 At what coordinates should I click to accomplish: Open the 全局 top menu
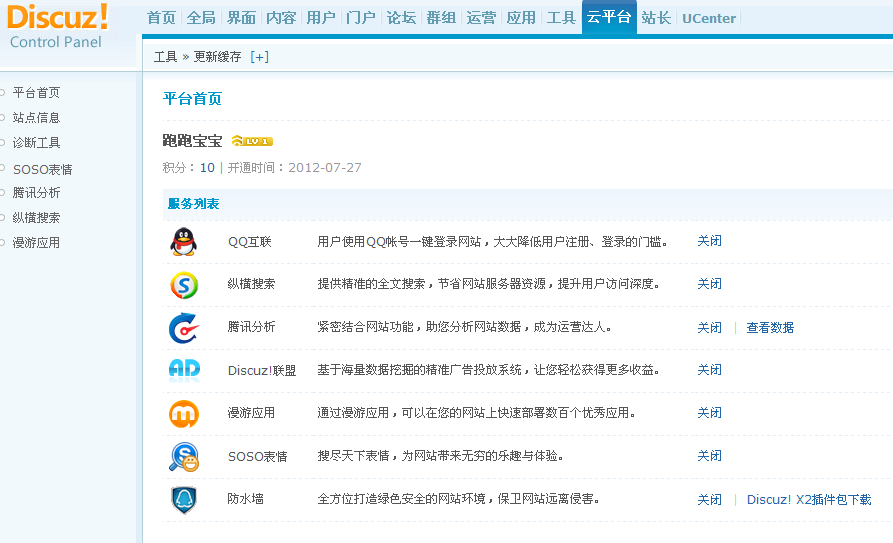point(201,18)
